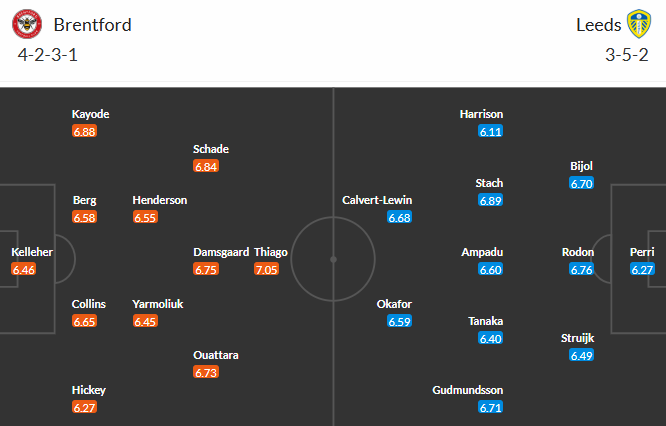
Task: Select player Yarmoliuk in the lineup
Action: (x=158, y=304)
